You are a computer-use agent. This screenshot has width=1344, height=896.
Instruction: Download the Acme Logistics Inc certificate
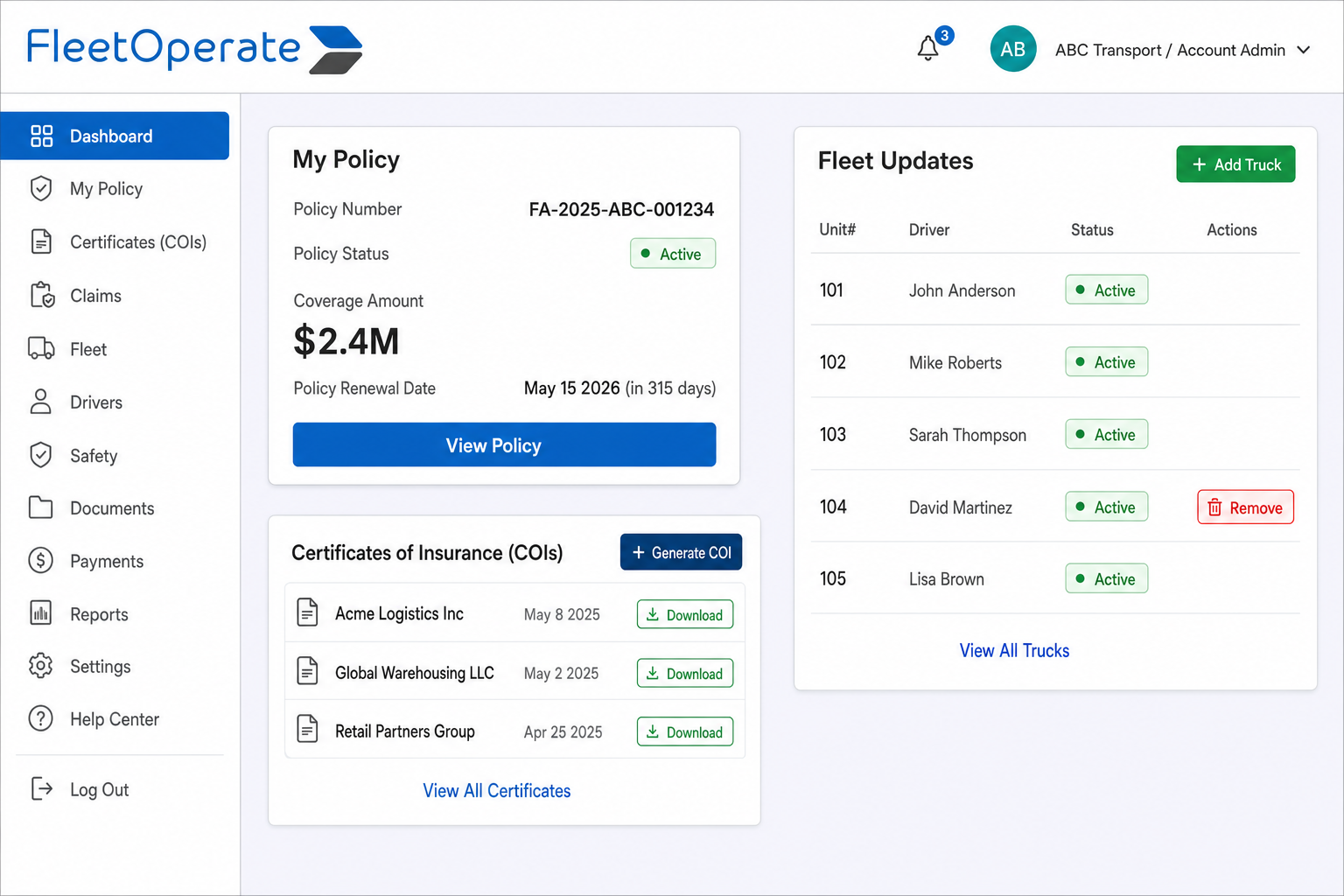tap(684, 614)
